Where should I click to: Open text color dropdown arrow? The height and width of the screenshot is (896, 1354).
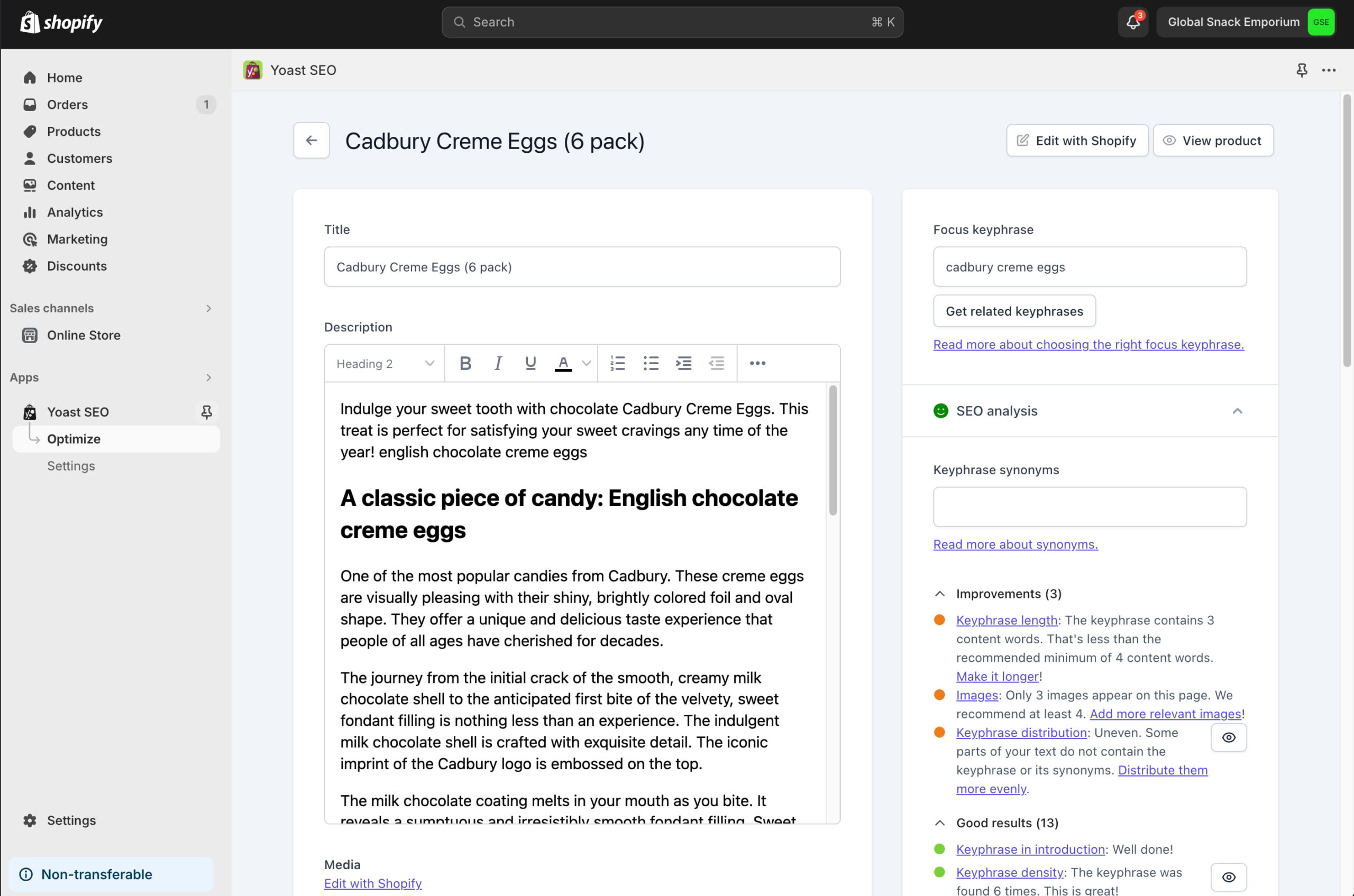(x=586, y=364)
